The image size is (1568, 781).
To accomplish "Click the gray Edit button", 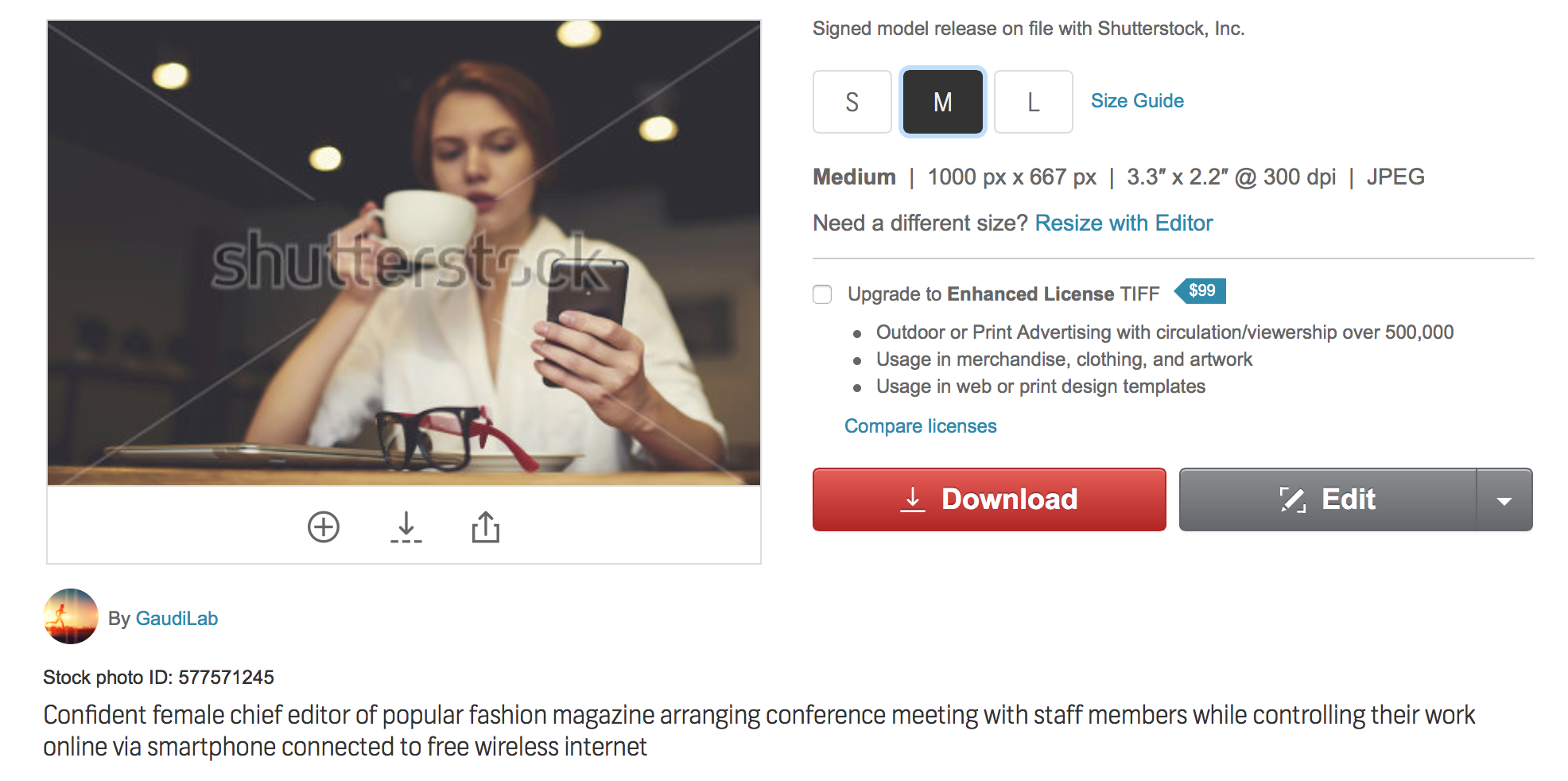I will click(x=1328, y=499).
